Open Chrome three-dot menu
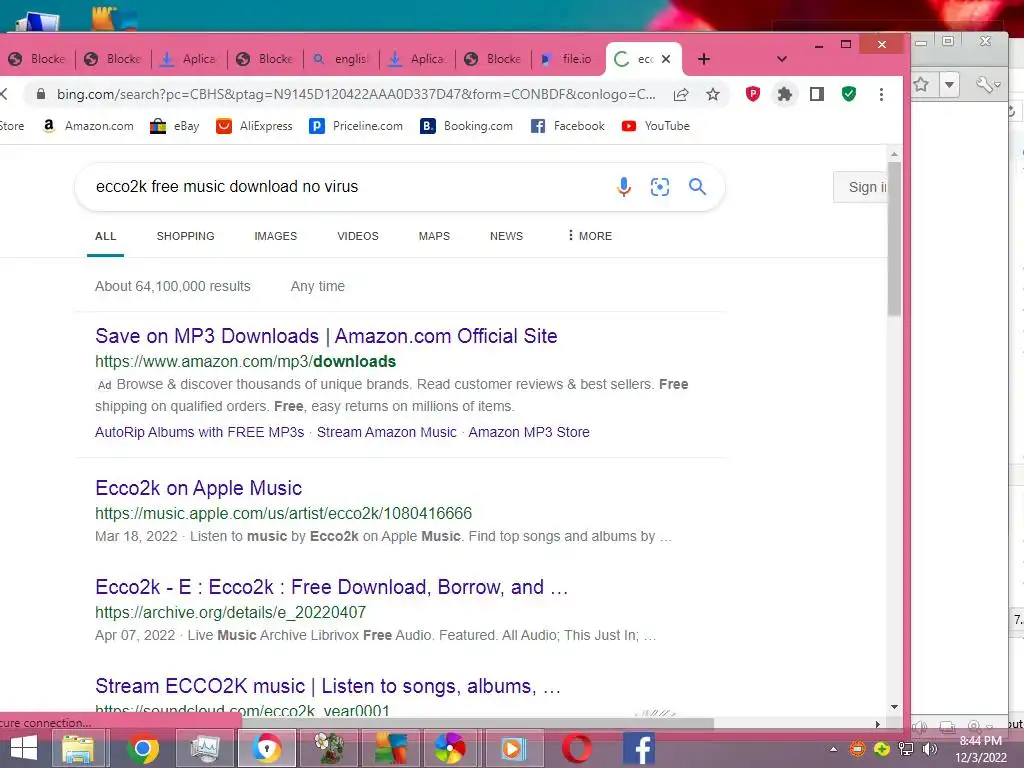The height and width of the screenshot is (768, 1024). pos(881,94)
